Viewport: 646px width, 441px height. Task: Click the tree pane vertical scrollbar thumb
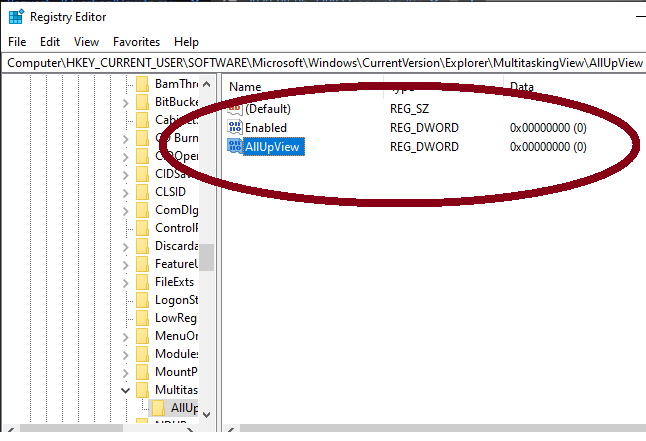tap(207, 257)
